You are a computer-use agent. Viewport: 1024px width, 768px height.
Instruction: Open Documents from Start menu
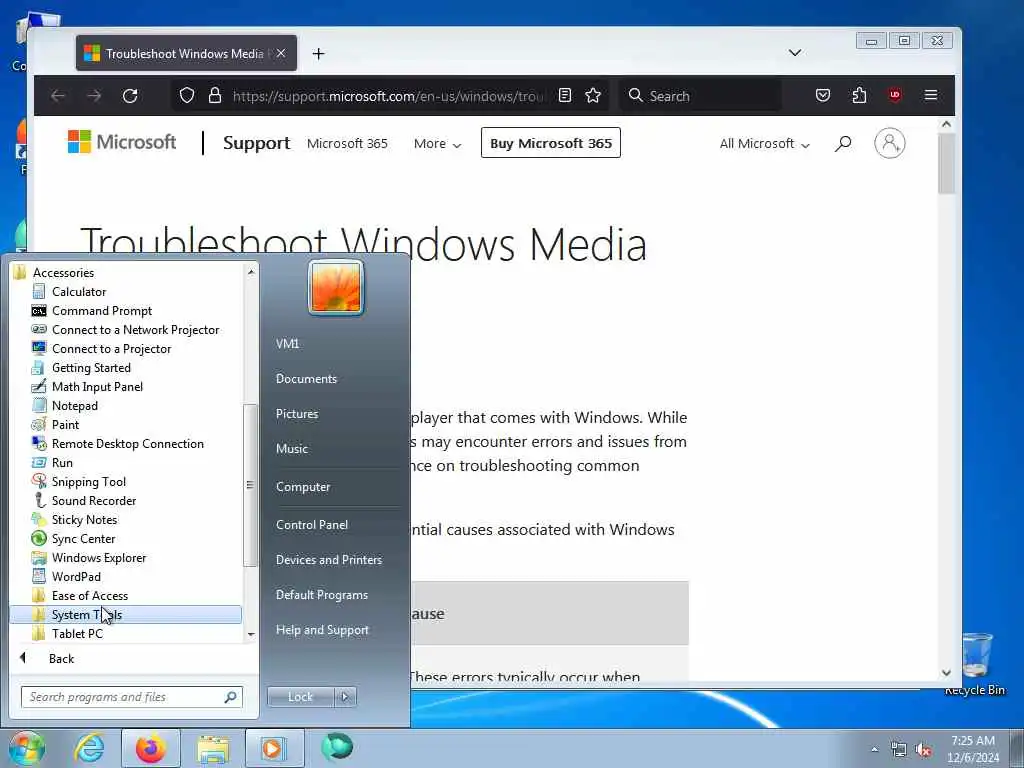[306, 379]
